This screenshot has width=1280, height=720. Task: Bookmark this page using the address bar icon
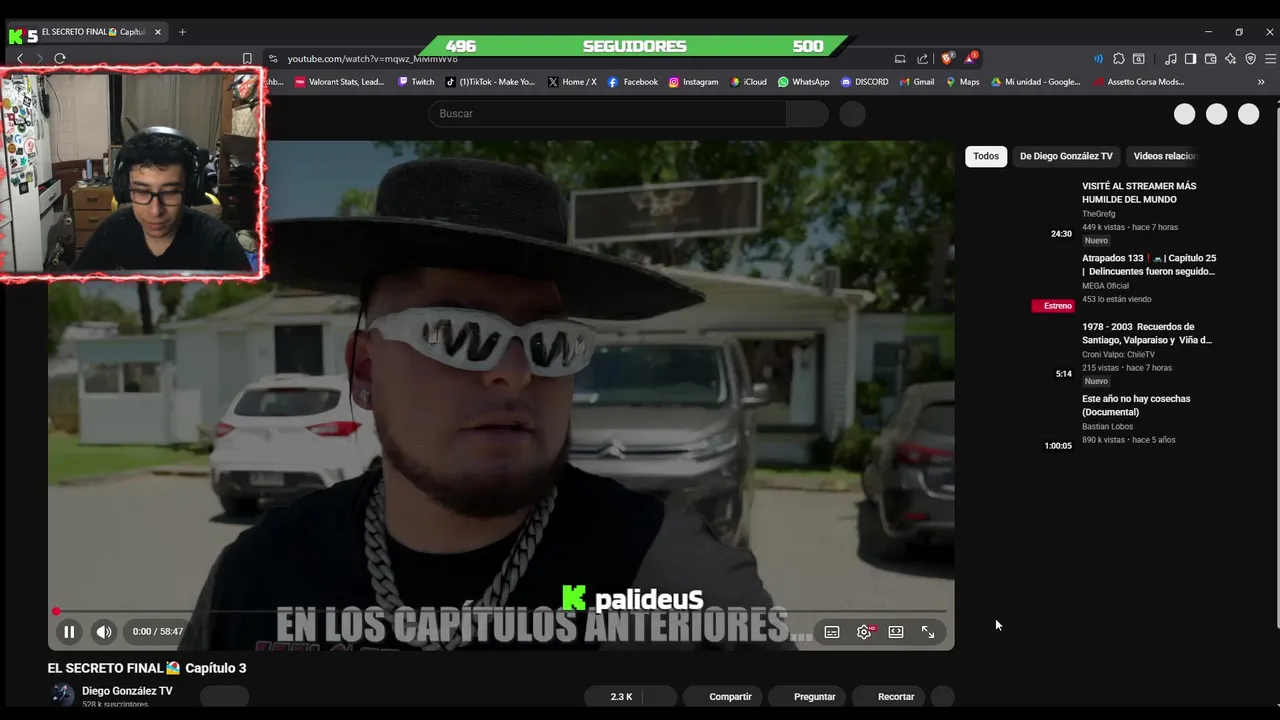coord(247,59)
